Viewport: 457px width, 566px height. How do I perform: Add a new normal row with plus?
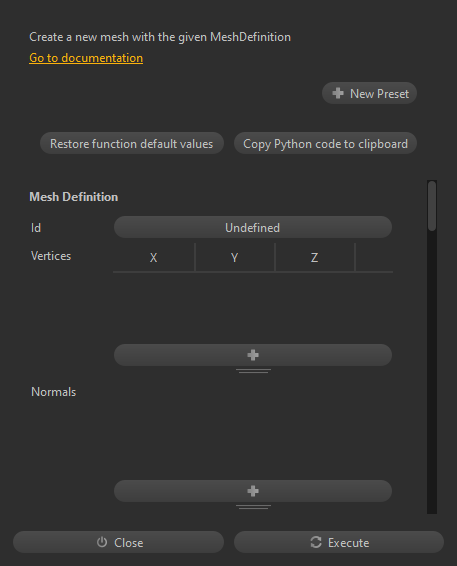click(253, 491)
